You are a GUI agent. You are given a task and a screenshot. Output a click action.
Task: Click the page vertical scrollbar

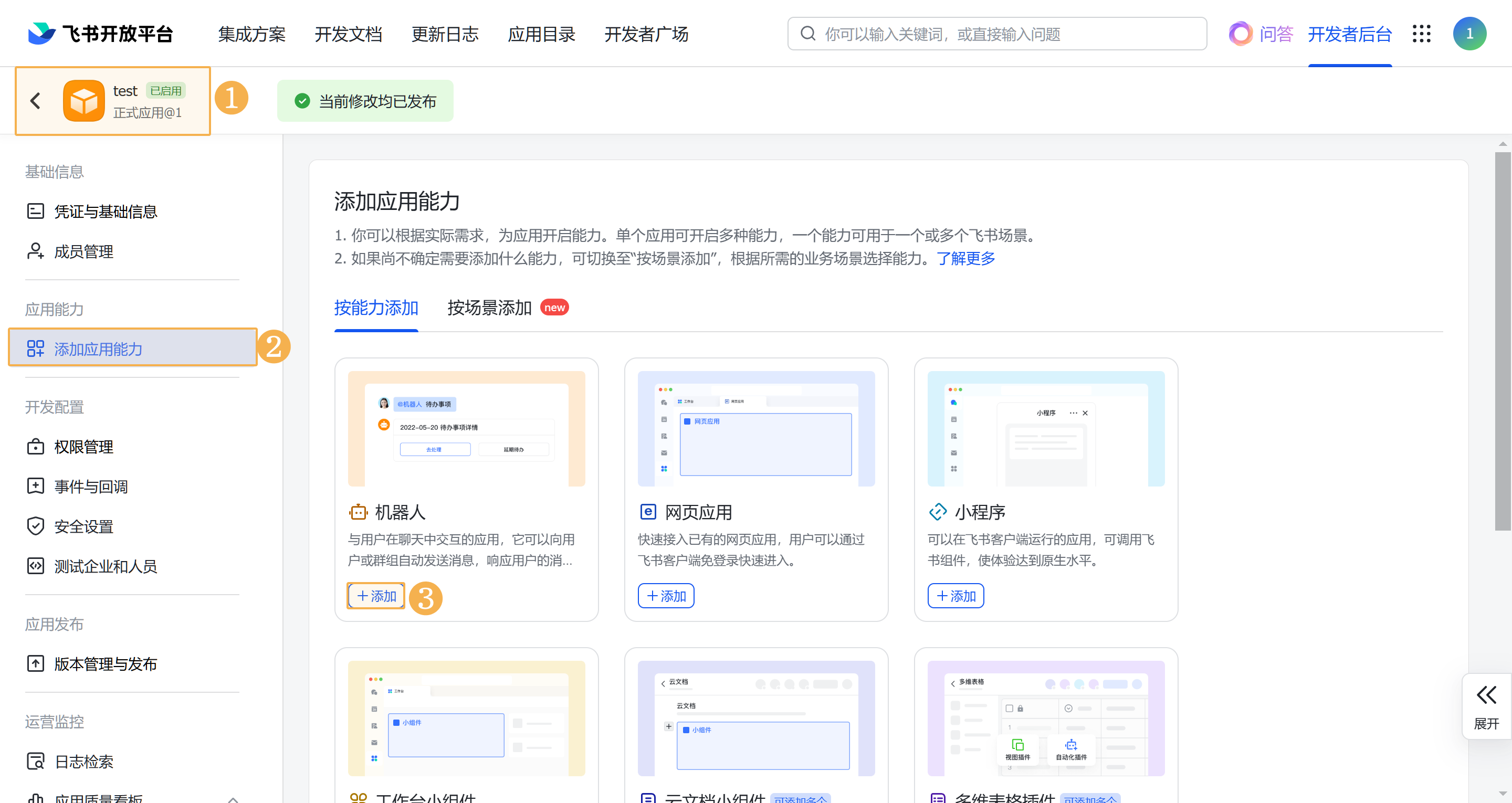tap(1502, 341)
